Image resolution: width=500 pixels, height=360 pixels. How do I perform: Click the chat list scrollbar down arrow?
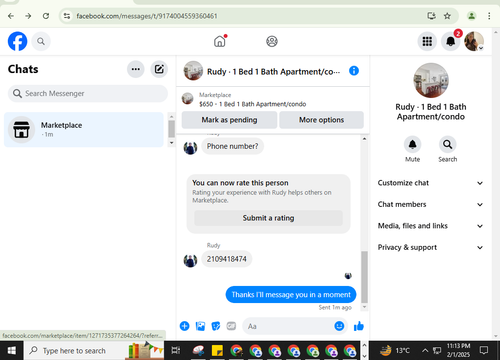pos(171,143)
